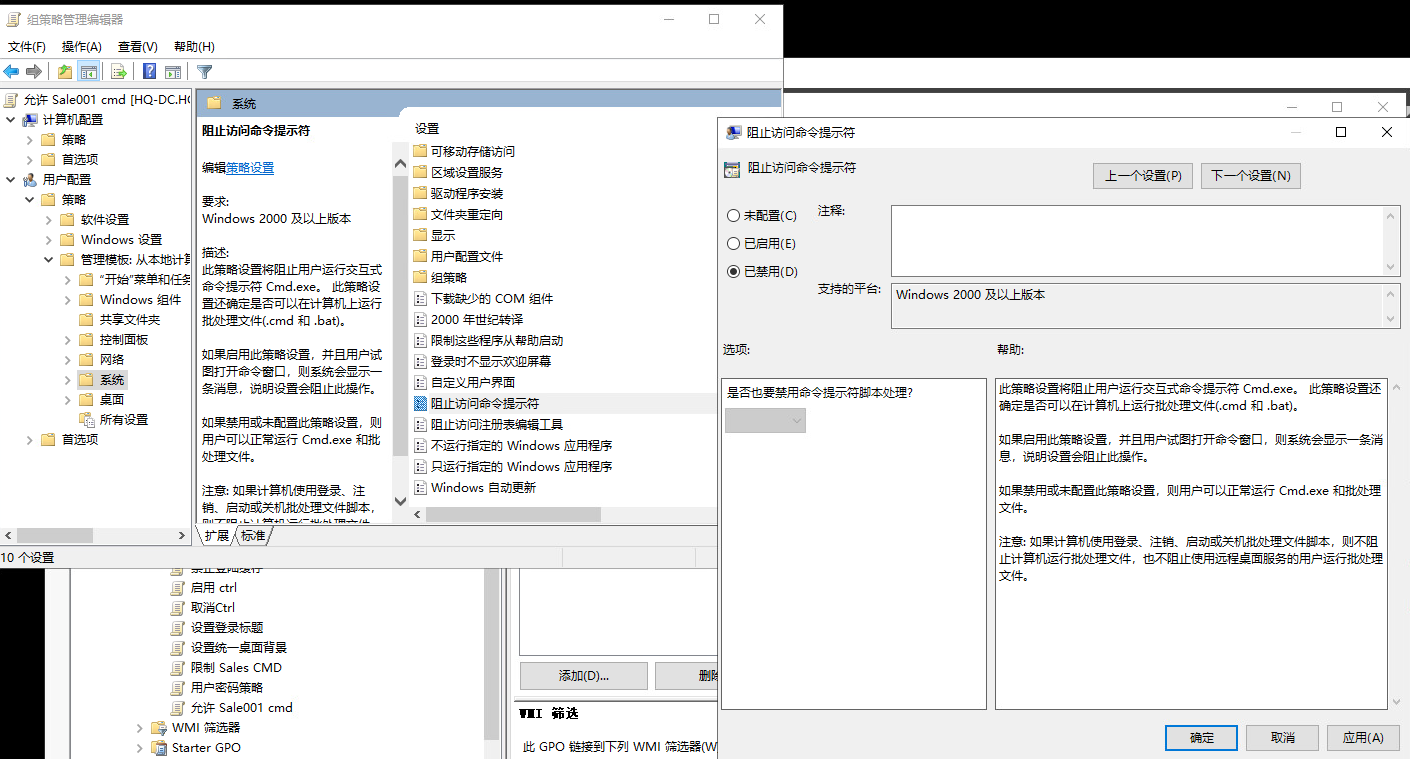This screenshot has width=1410, height=759.
Task: Click the blue Back arrow in toolbar
Action: [x=12, y=71]
